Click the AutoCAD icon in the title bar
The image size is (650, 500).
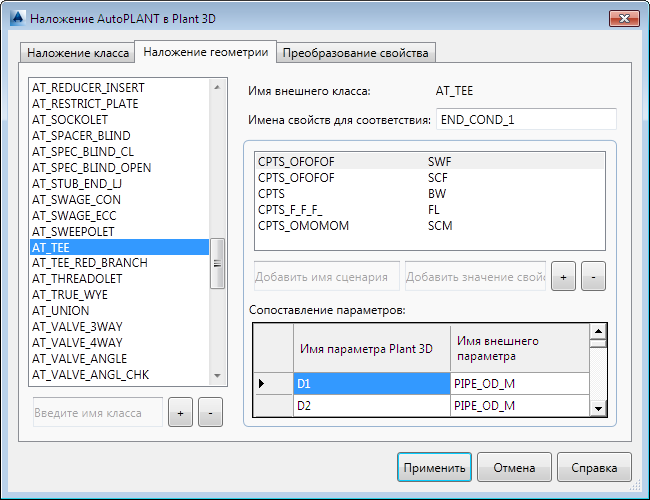tap(18, 18)
